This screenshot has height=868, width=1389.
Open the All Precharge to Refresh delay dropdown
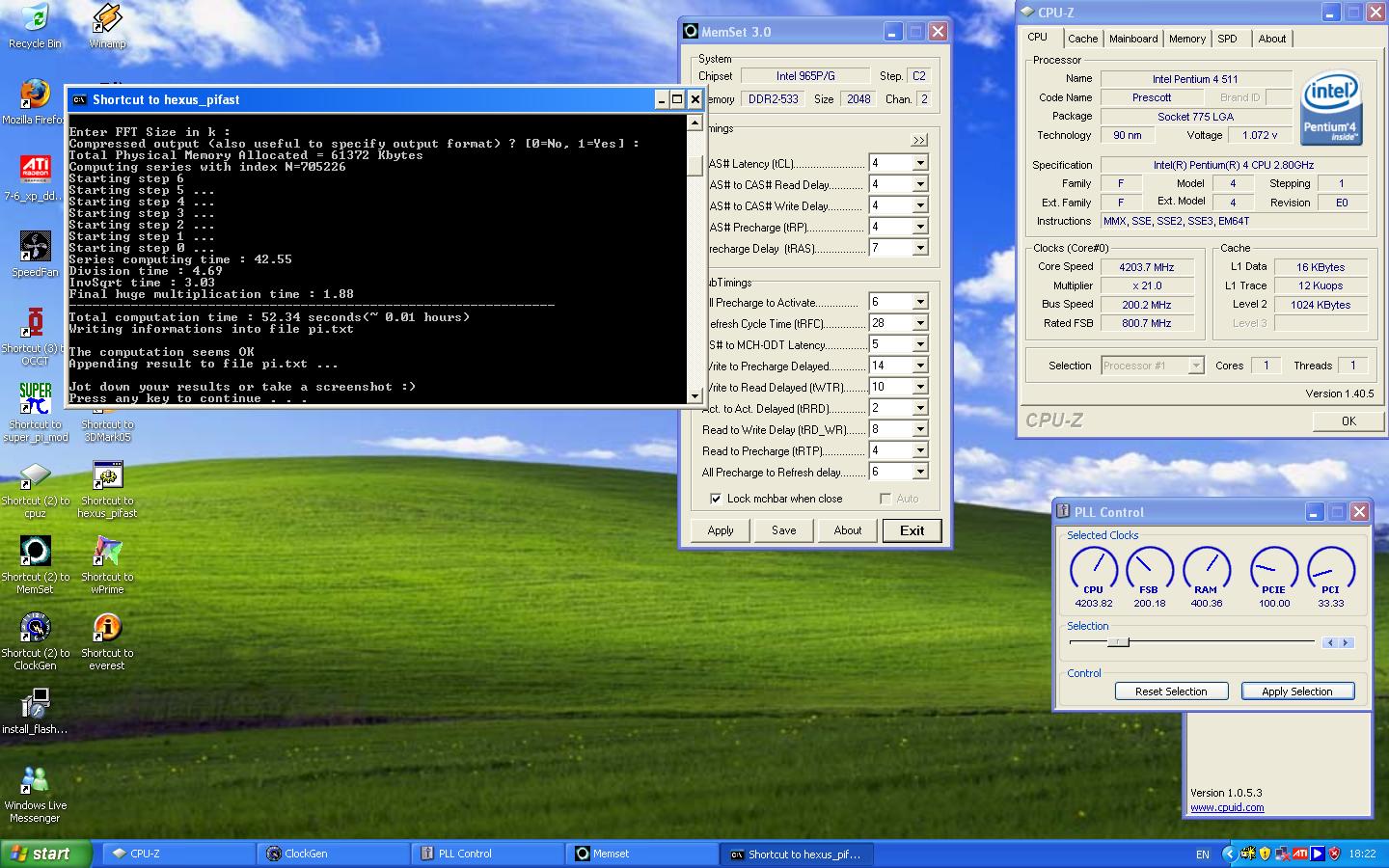click(x=920, y=472)
